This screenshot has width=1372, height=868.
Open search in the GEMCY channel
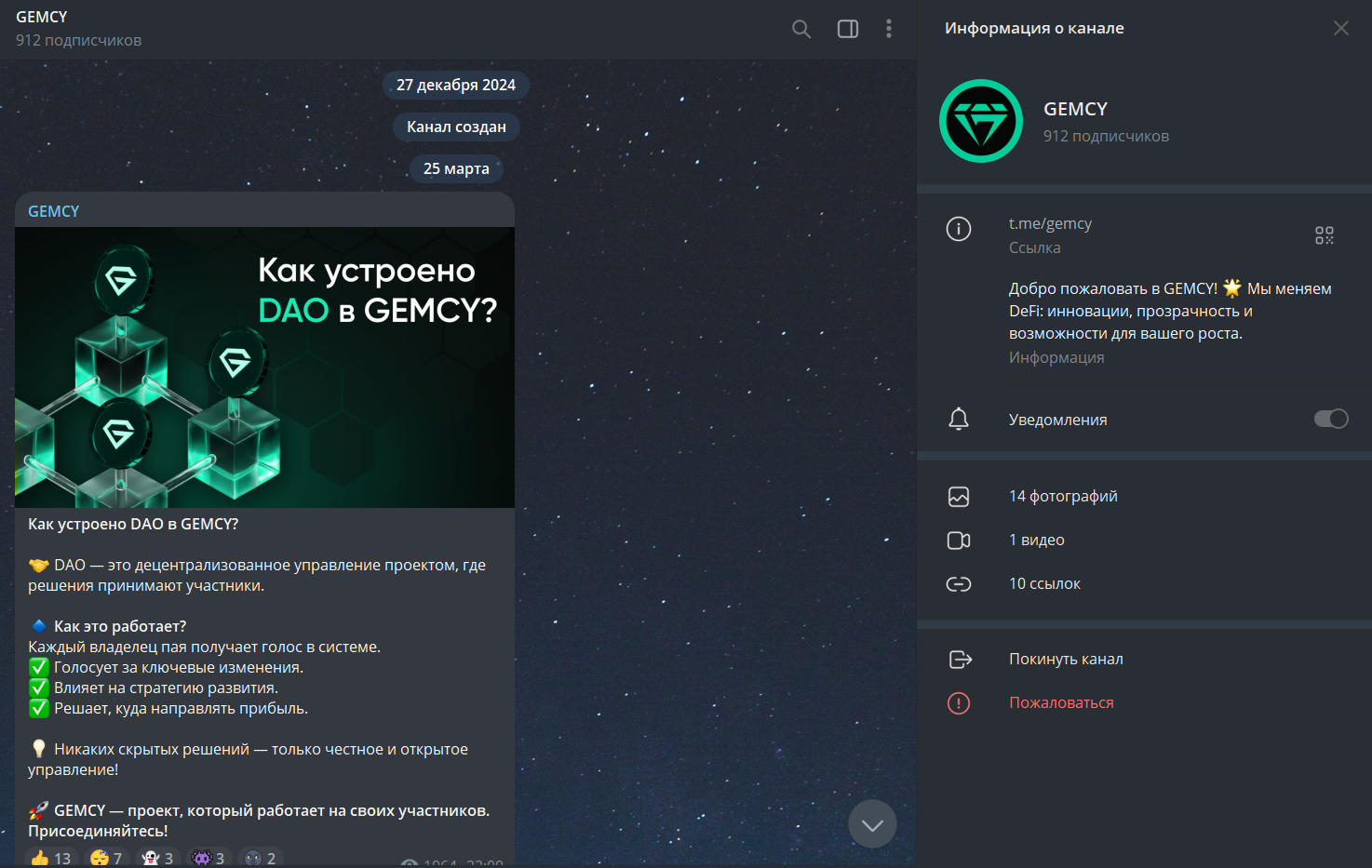point(801,29)
